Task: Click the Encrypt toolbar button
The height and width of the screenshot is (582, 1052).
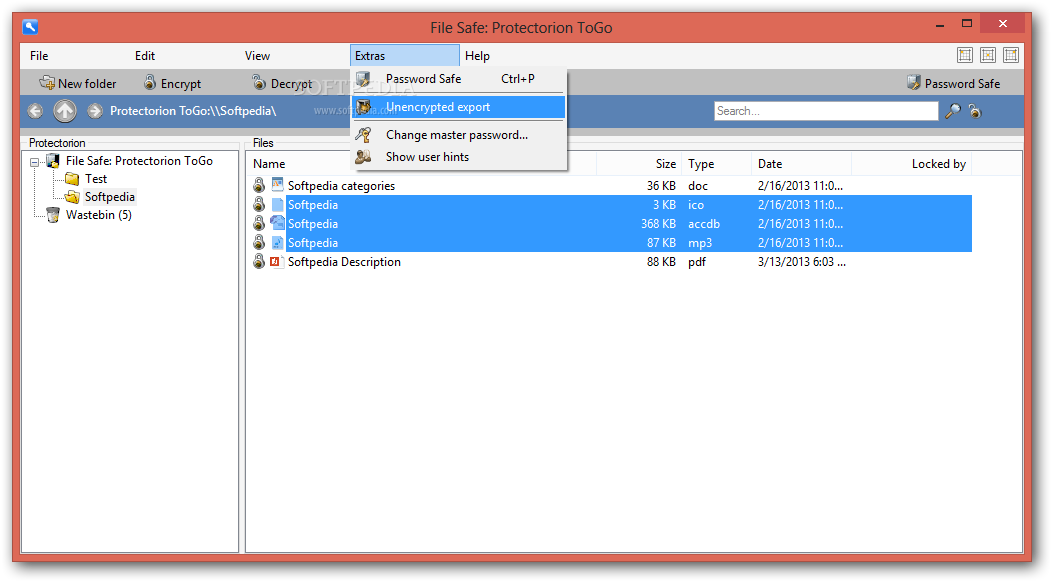Action: point(172,83)
